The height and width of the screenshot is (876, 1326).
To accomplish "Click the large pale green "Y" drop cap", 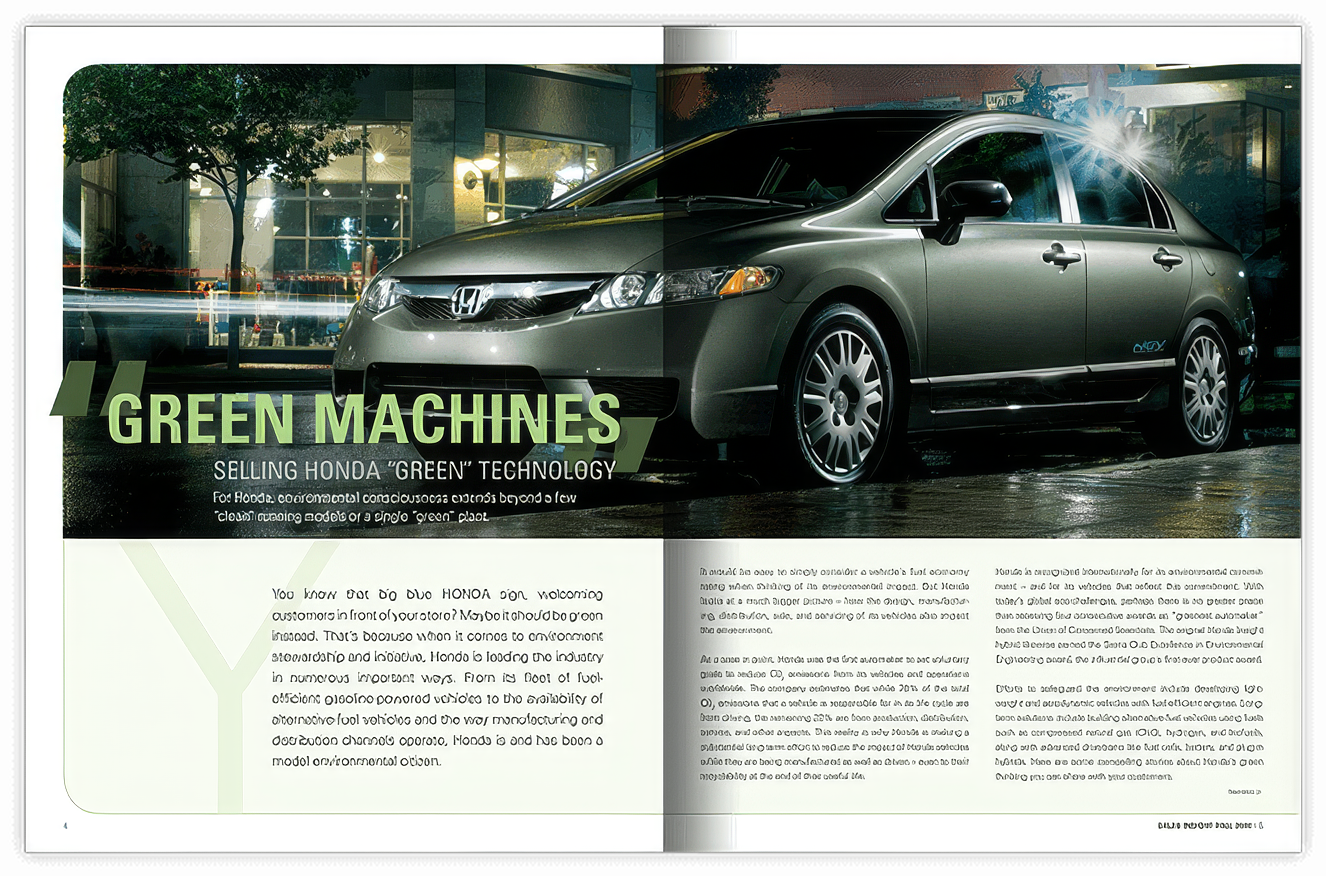I will point(230,676).
